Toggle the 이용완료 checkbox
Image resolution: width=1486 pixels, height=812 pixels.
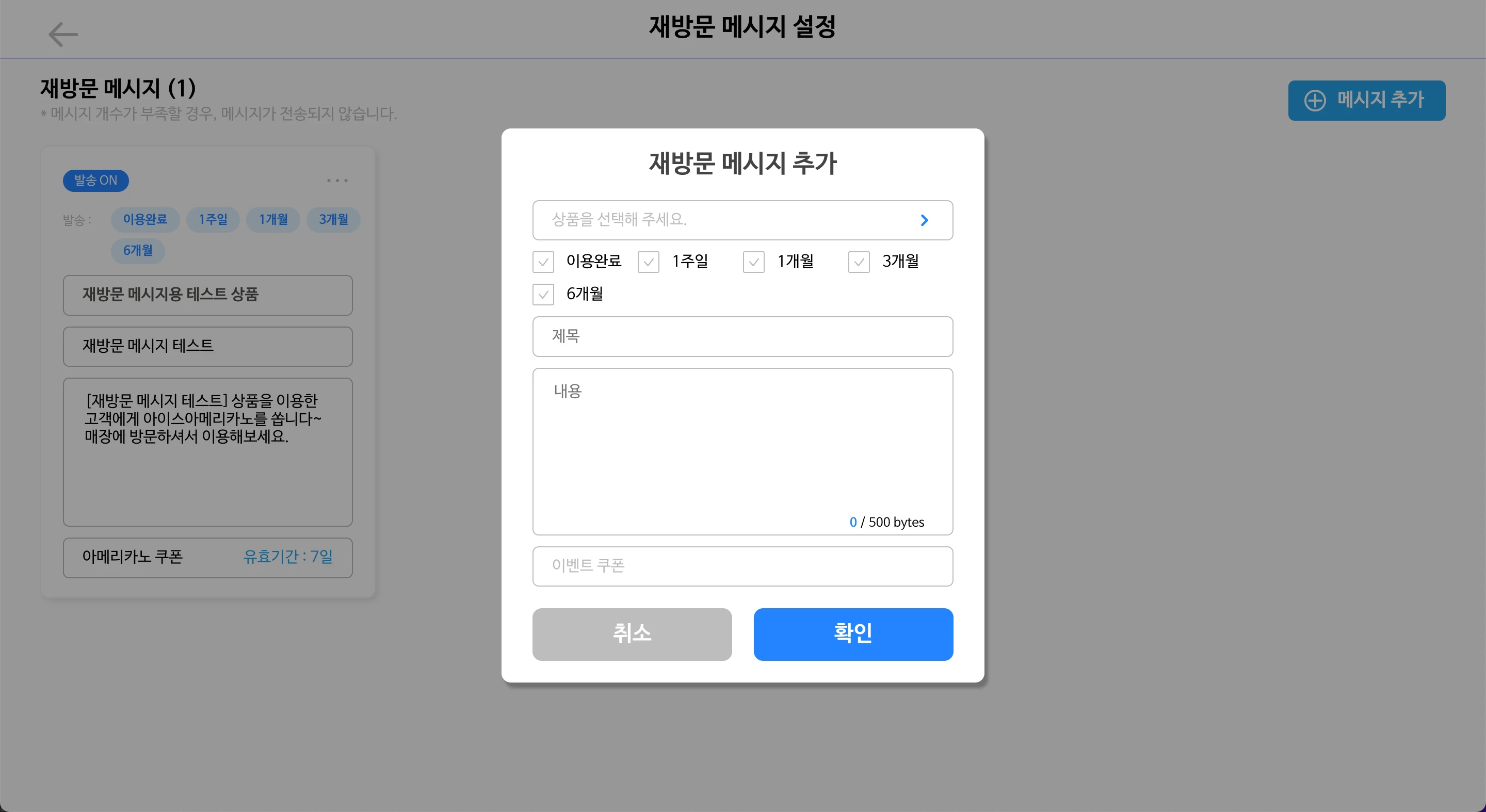coord(543,262)
